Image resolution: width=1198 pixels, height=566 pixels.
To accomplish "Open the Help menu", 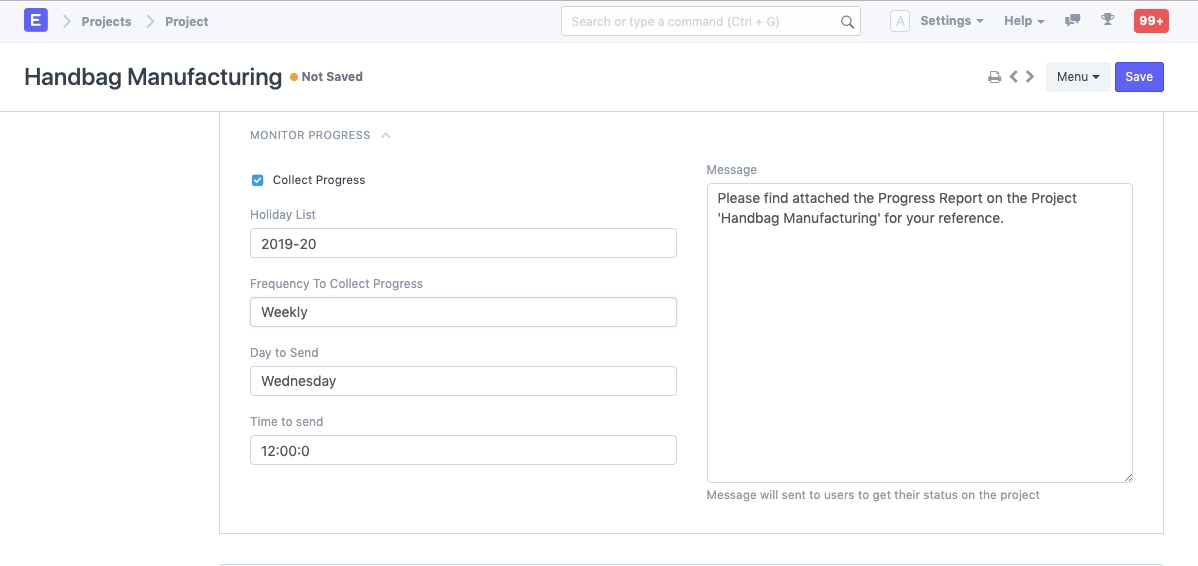I will tap(1023, 21).
